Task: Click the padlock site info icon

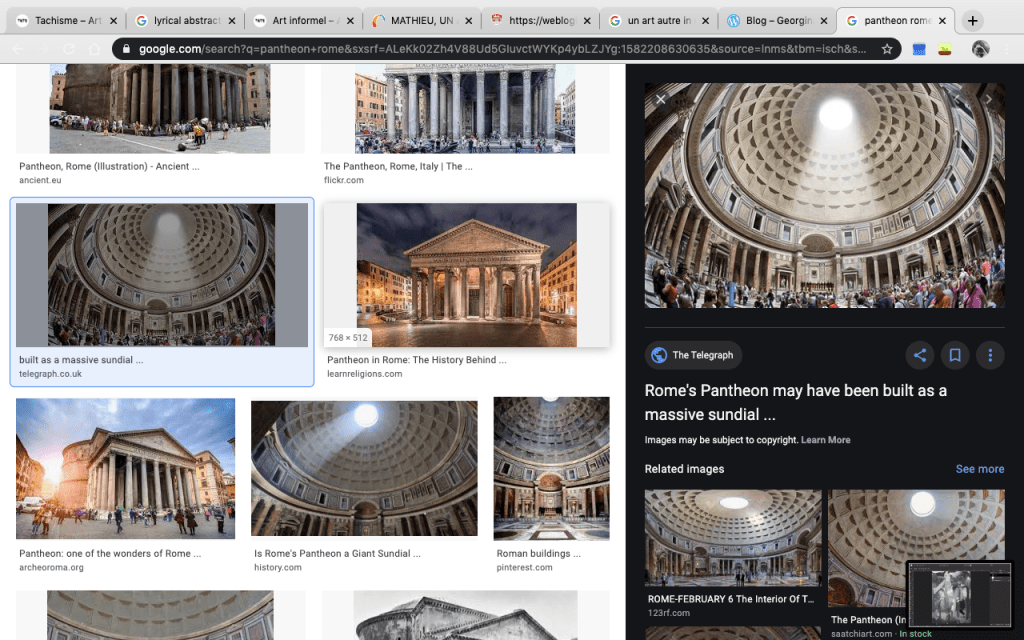Action: (123, 49)
